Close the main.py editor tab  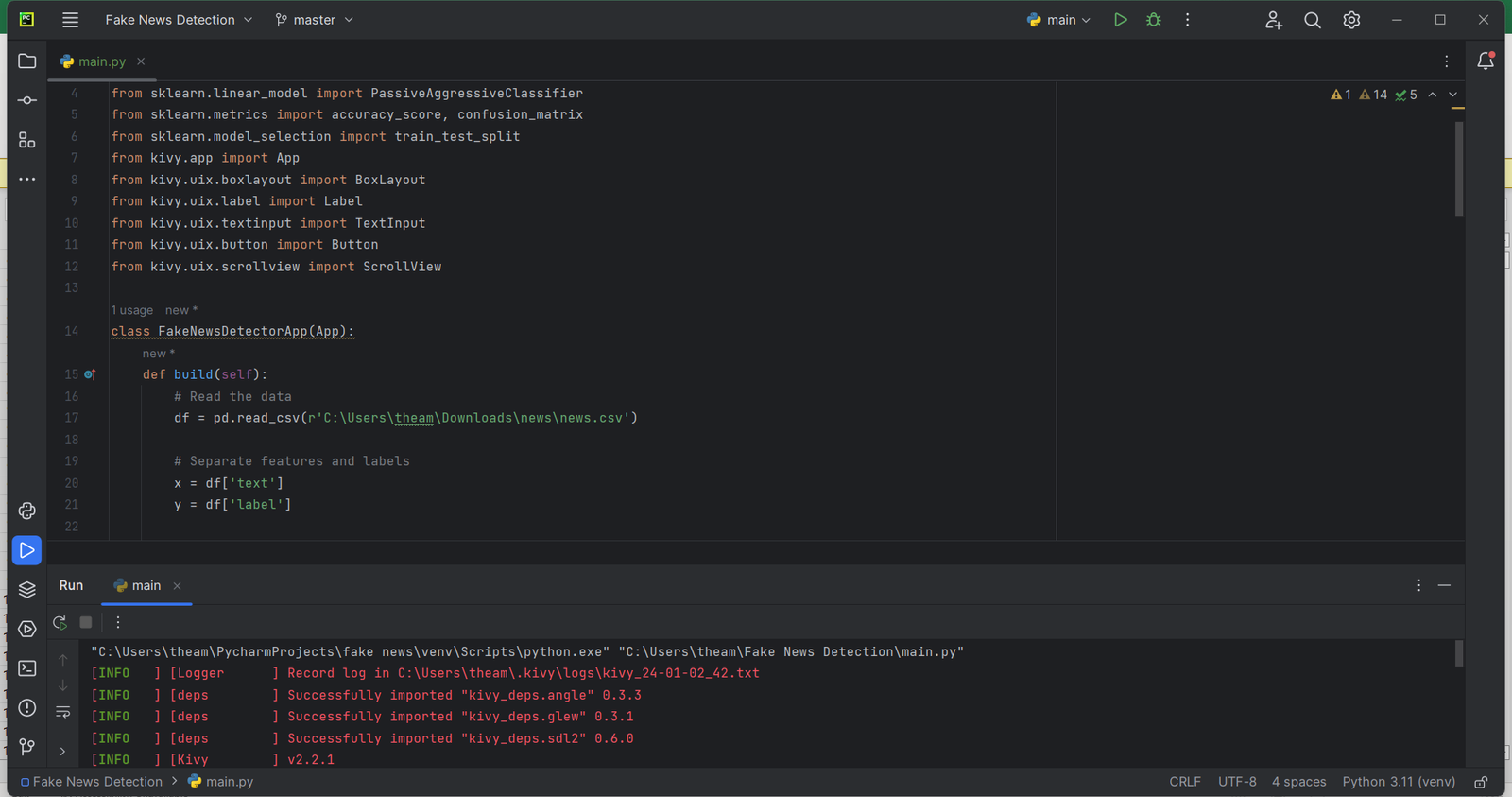(141, 61)
